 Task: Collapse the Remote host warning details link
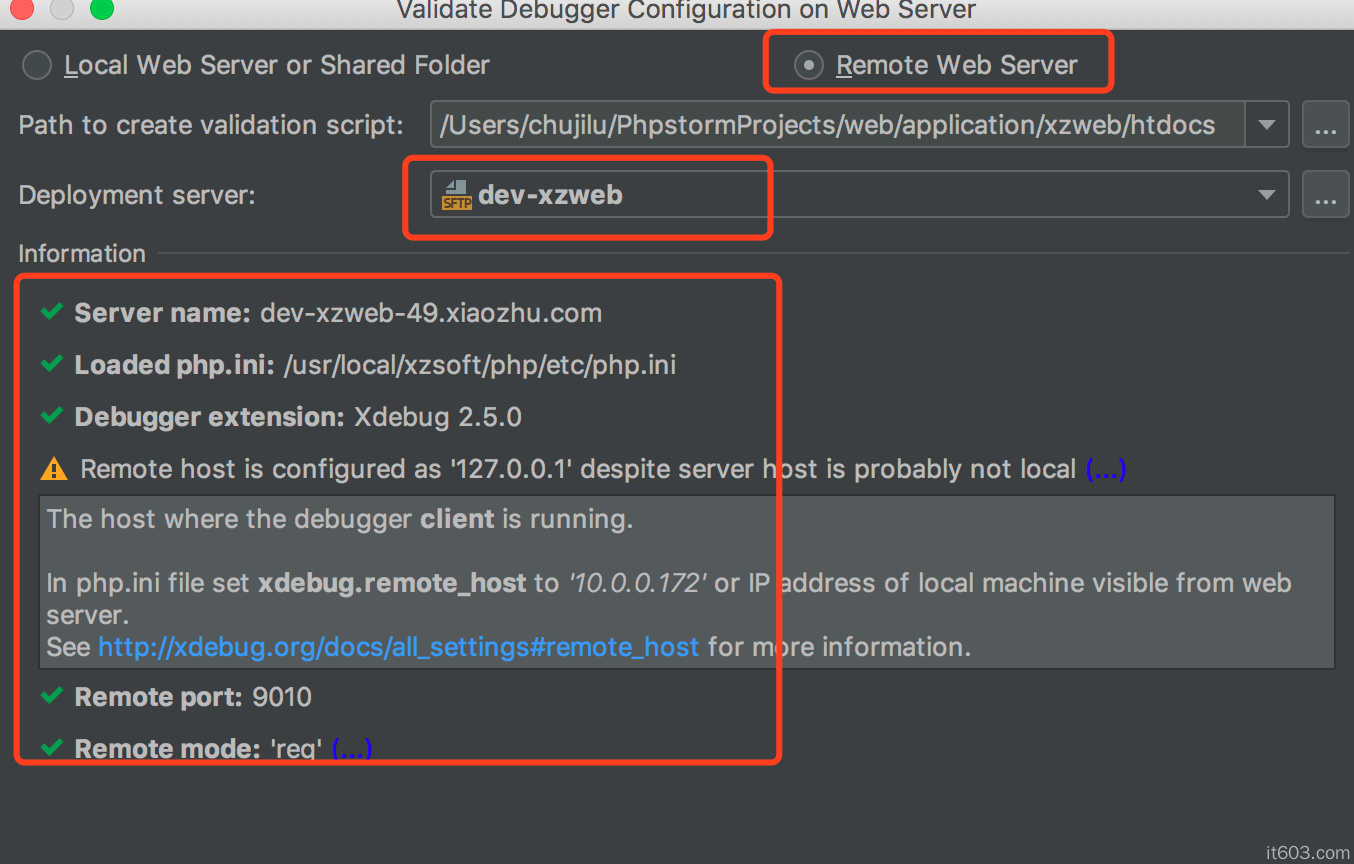1105,469
